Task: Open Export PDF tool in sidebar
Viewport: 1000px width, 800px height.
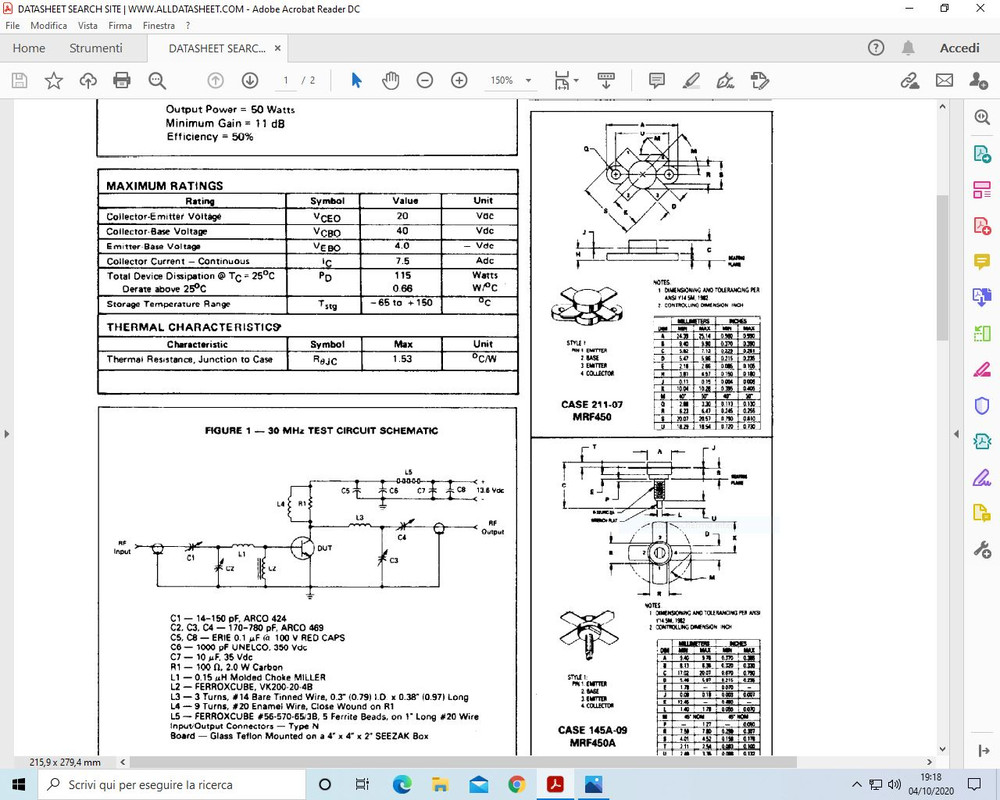Action: click(982, 154)
